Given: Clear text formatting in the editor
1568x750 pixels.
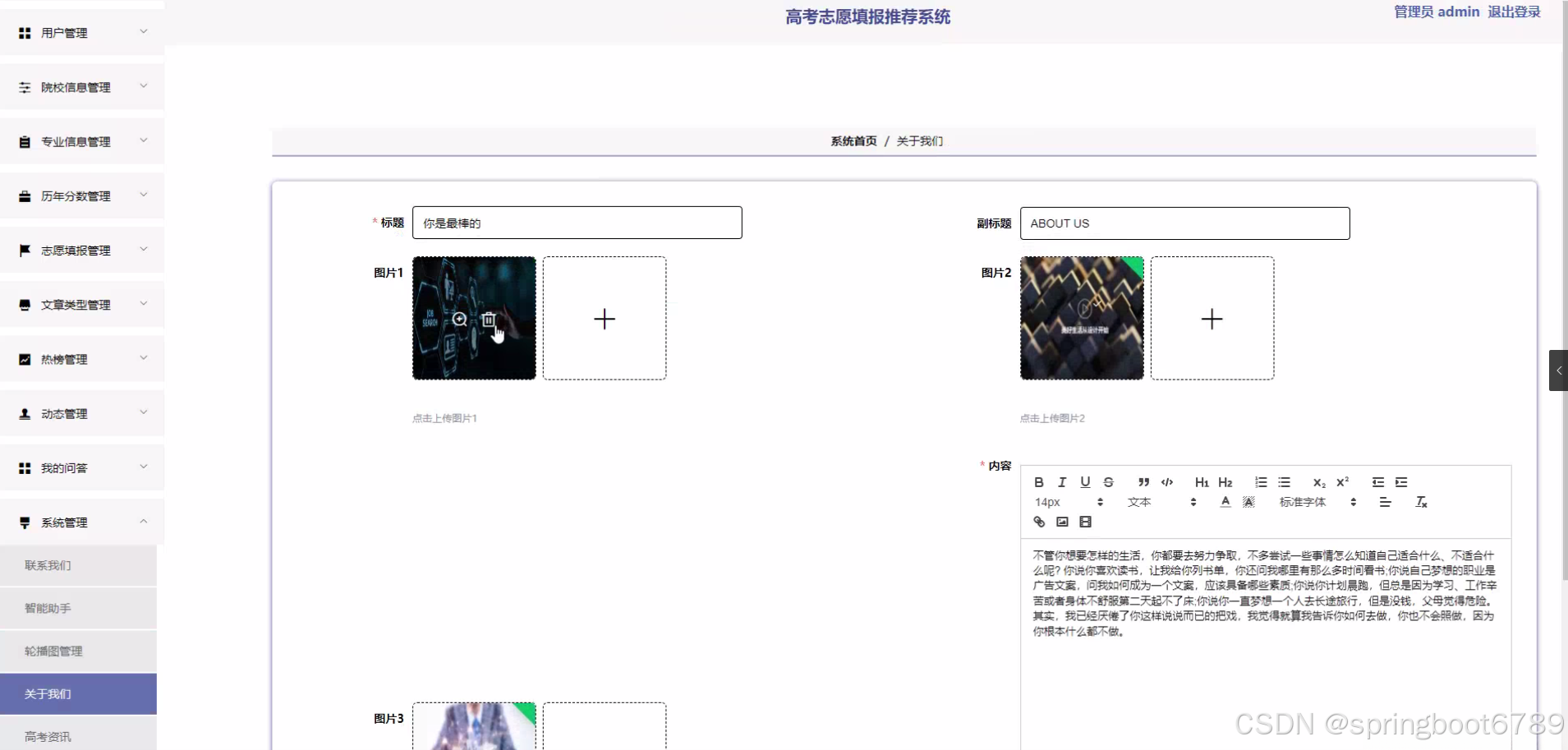Looking at the screenshot, I should pyautogui.click(x=1421, y=502).
